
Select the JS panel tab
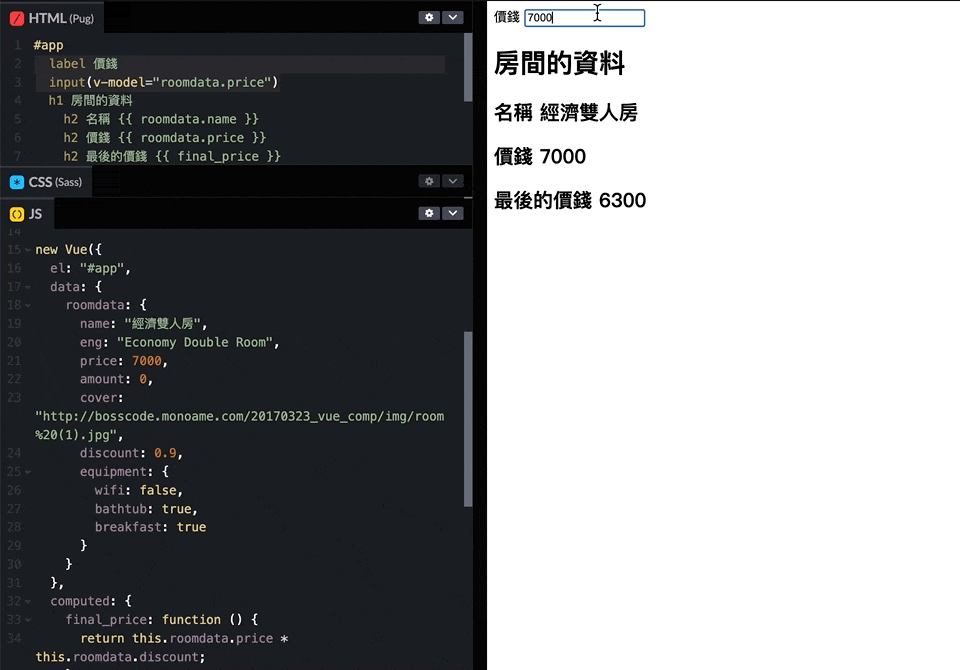[x=27, y=214]
